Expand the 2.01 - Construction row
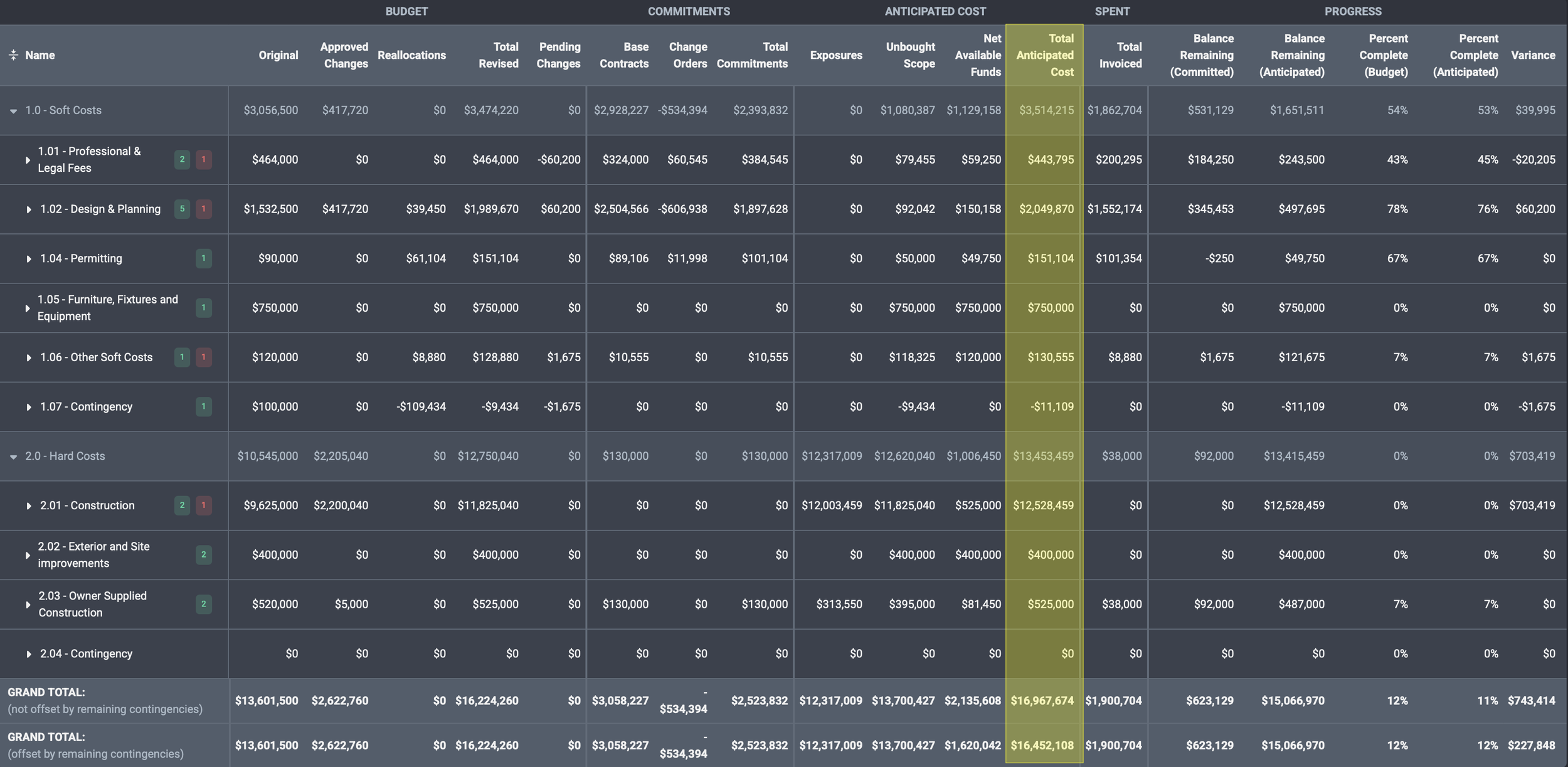Image resolution: width=1568 pixels, height=767 pixels. tap(28, 506)
